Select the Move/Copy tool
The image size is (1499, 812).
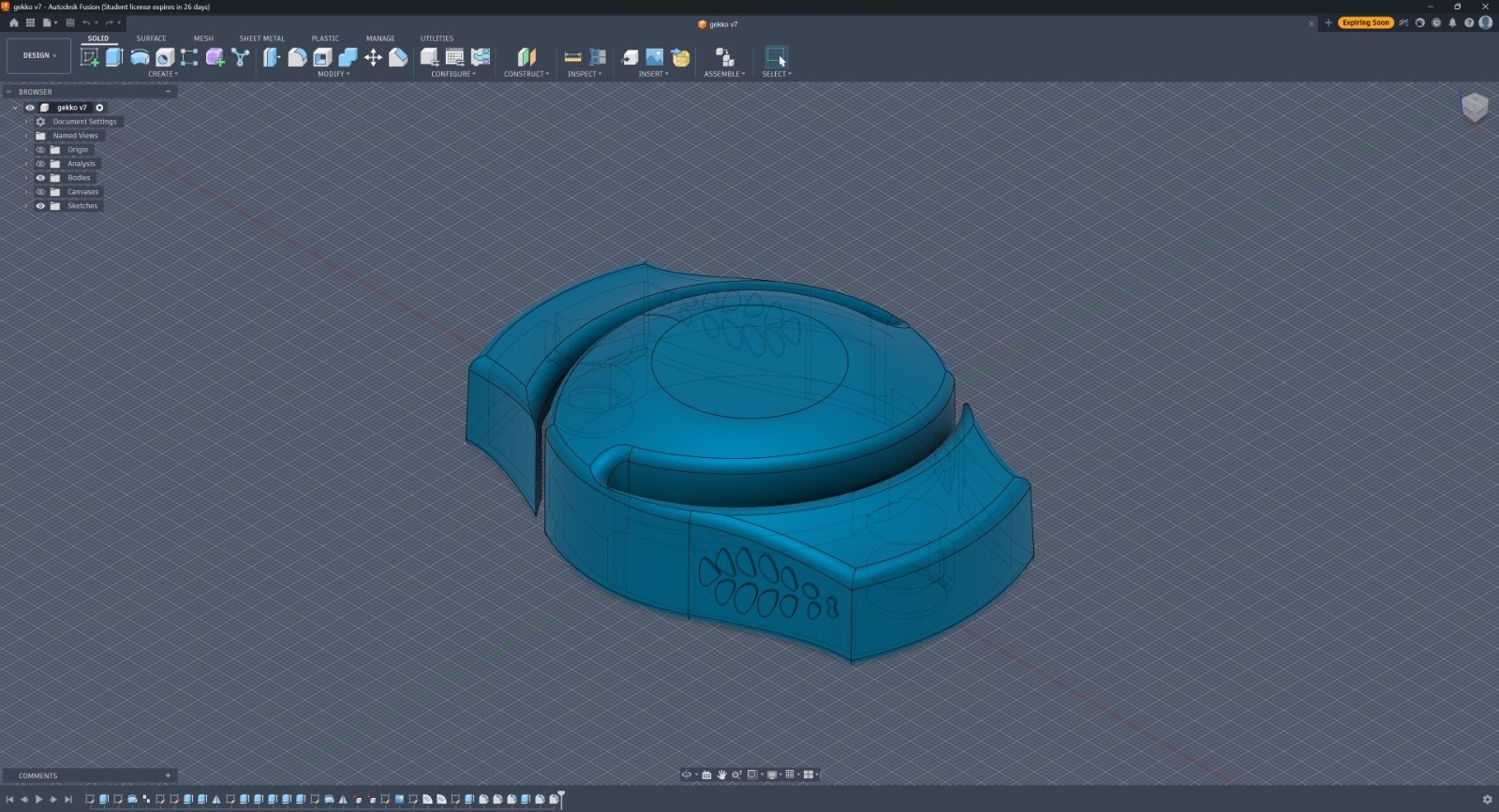(373, 57)
